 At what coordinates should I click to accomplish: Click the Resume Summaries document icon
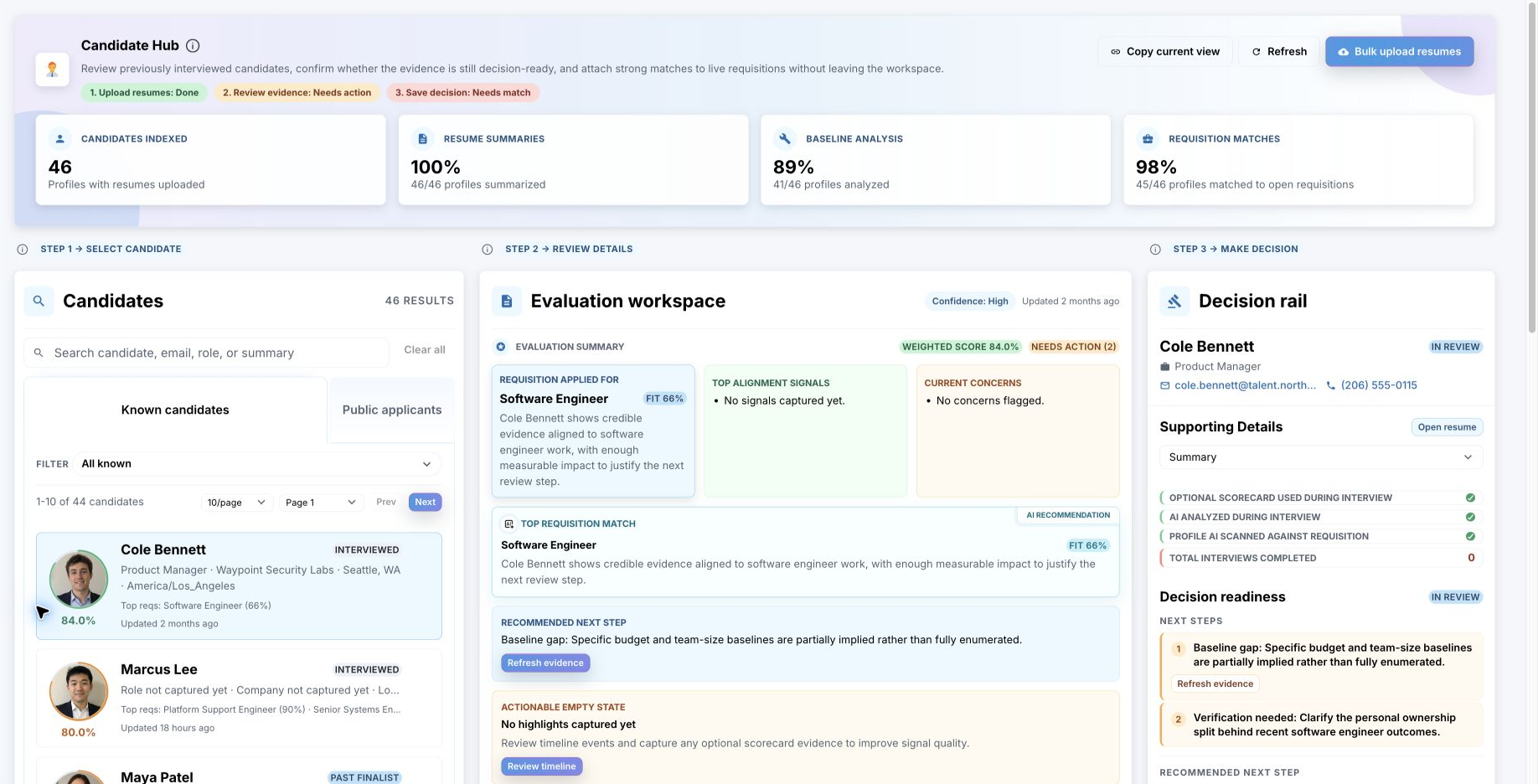click(x=422, y=138)
